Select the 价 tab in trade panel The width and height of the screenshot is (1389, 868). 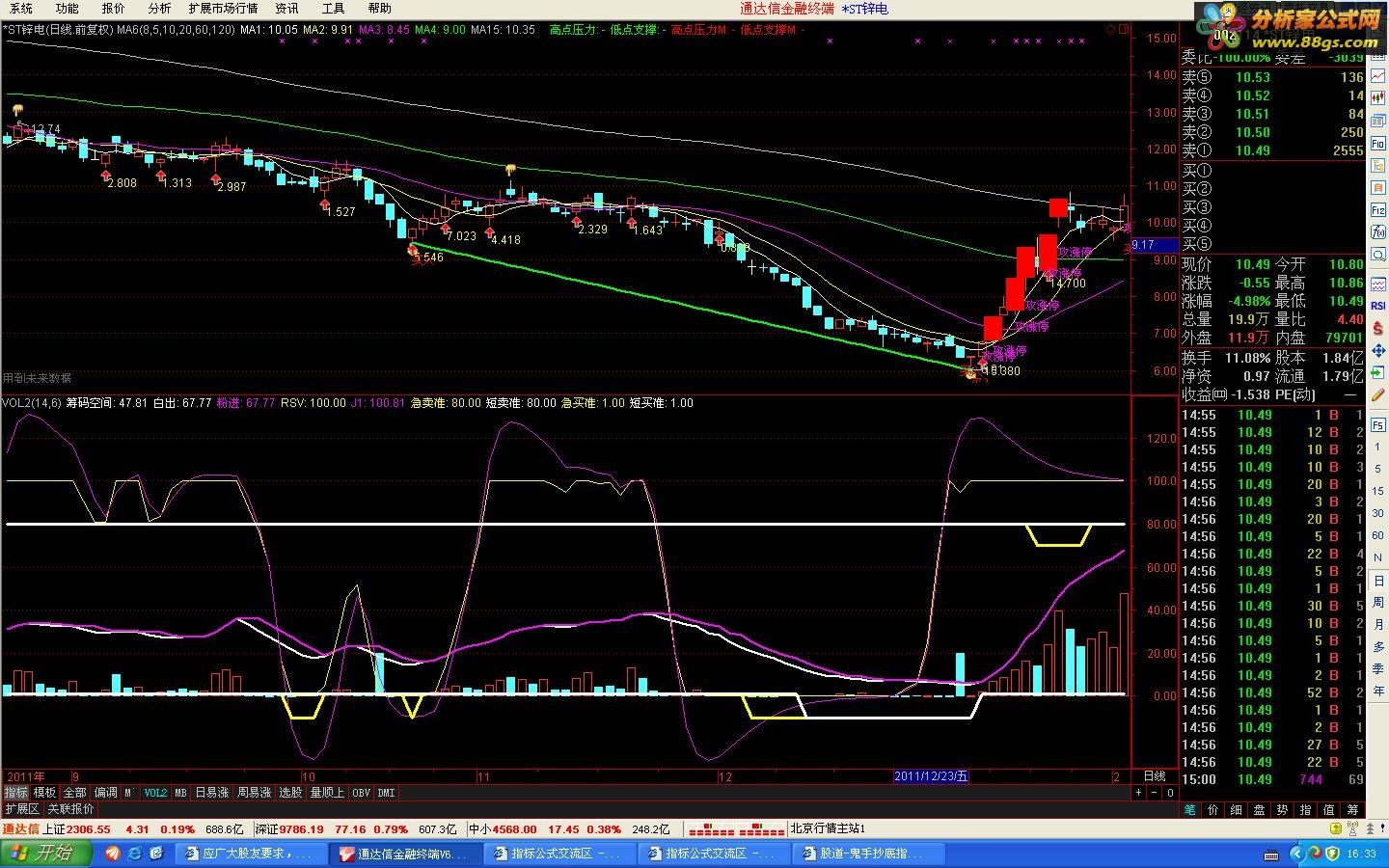(1214, 809)
